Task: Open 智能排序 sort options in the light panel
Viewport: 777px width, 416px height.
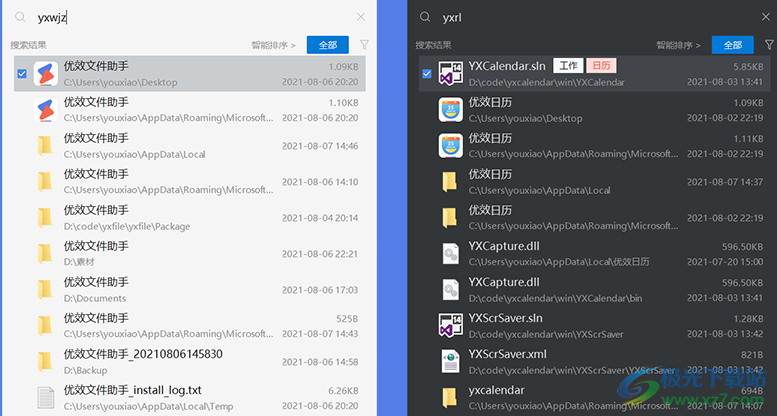Action: pos(273,45)
